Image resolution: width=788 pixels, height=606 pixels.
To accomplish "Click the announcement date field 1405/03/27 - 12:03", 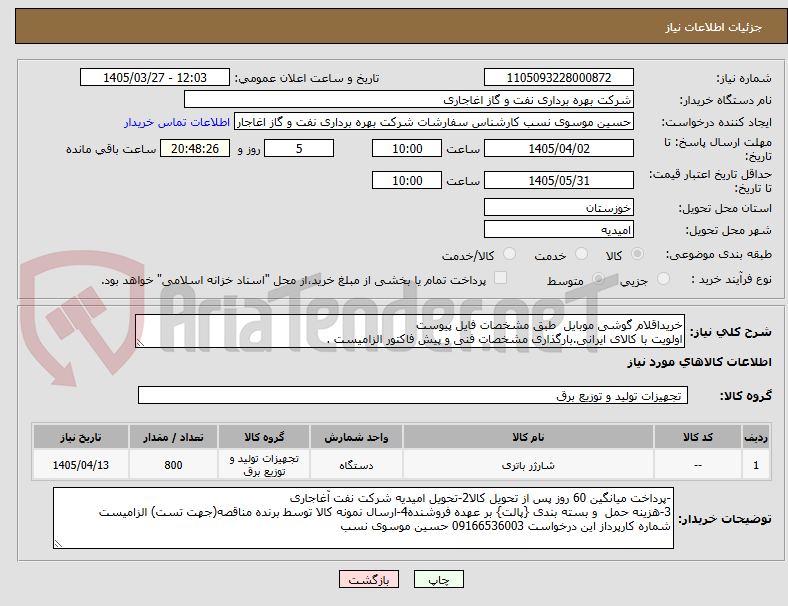I will pos(155,78).
